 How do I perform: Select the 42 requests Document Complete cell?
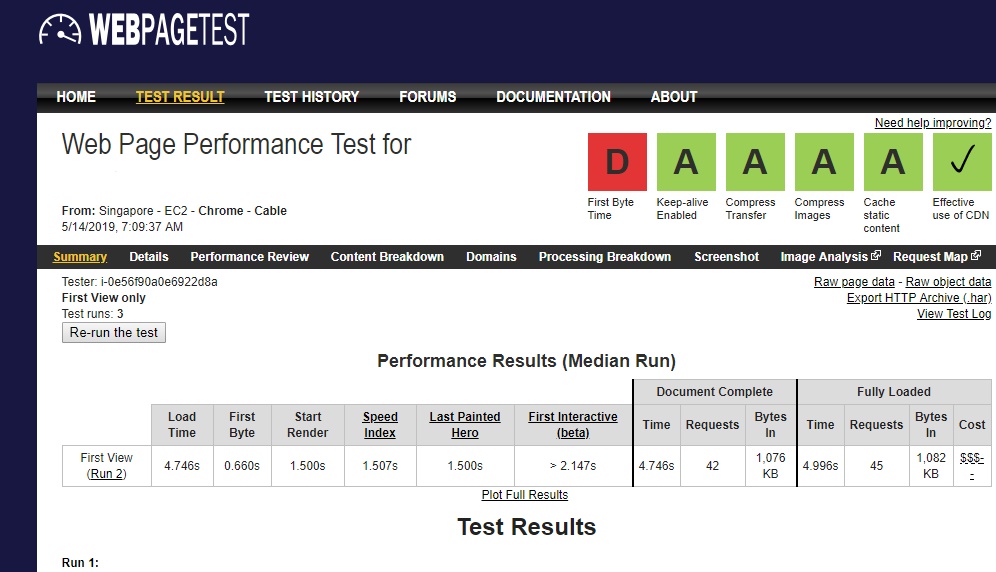click(x=713, y=466)
